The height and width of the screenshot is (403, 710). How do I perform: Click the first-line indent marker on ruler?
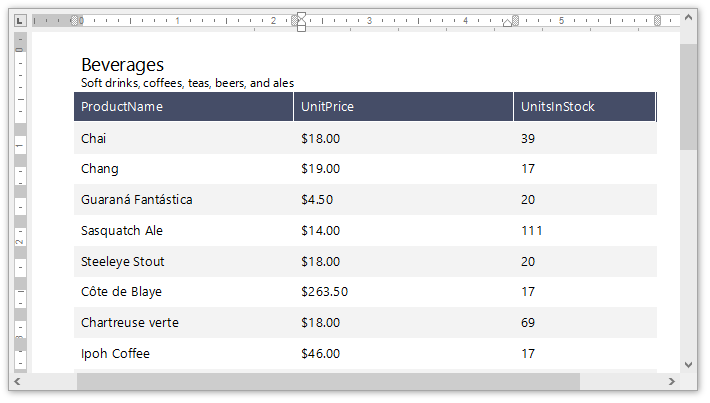tap(301, 15)
